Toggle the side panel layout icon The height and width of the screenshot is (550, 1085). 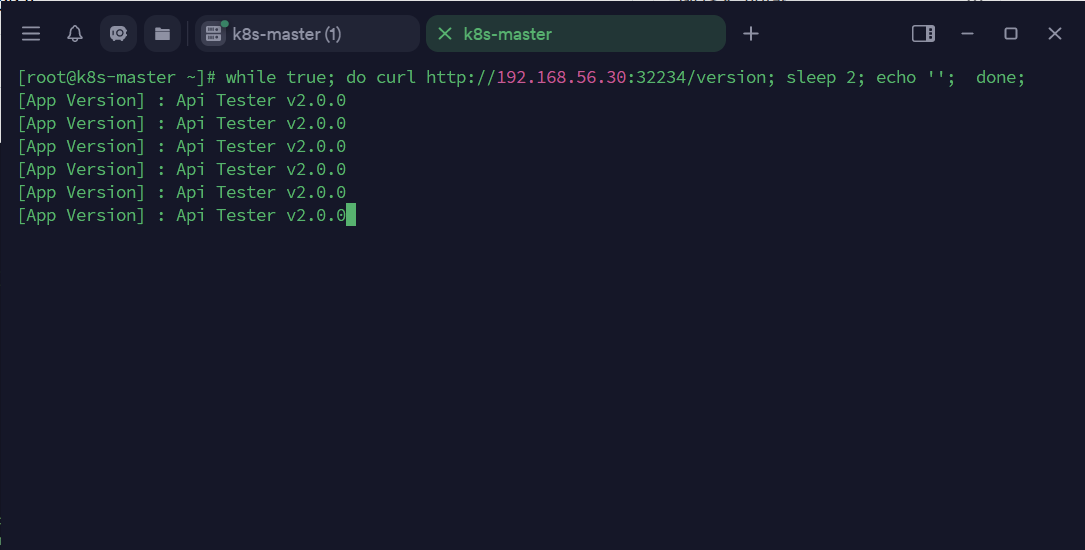pyautogui.click(x=923, y=34)
